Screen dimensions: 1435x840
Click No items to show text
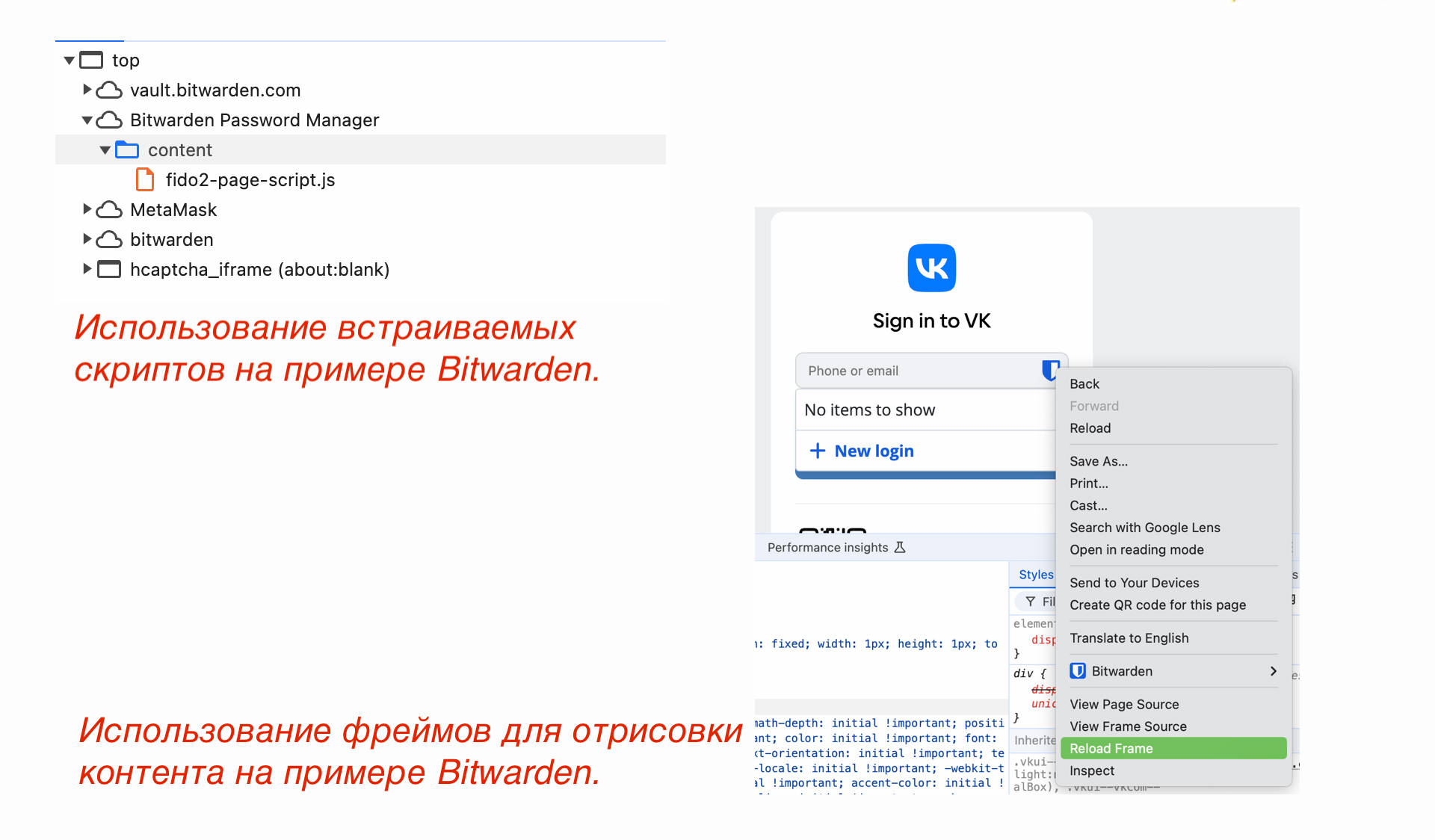point(869,410)
